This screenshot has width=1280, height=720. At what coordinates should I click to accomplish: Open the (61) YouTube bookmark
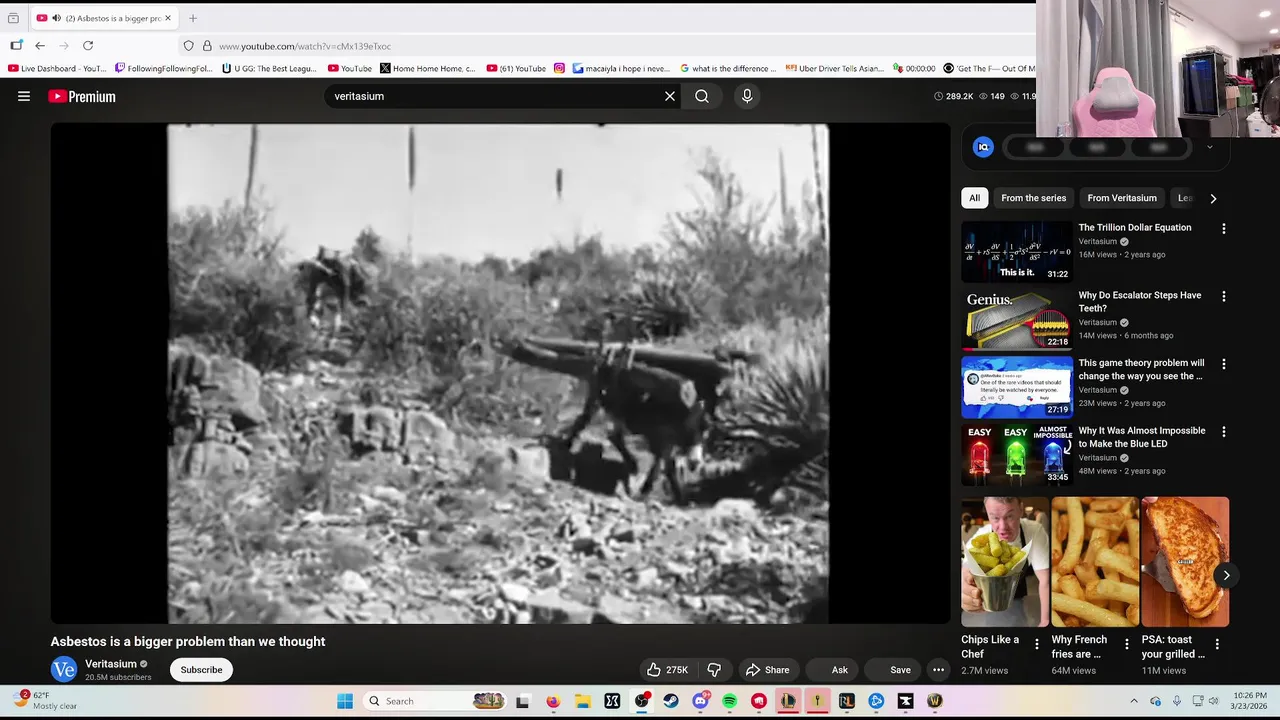[516, 69]
